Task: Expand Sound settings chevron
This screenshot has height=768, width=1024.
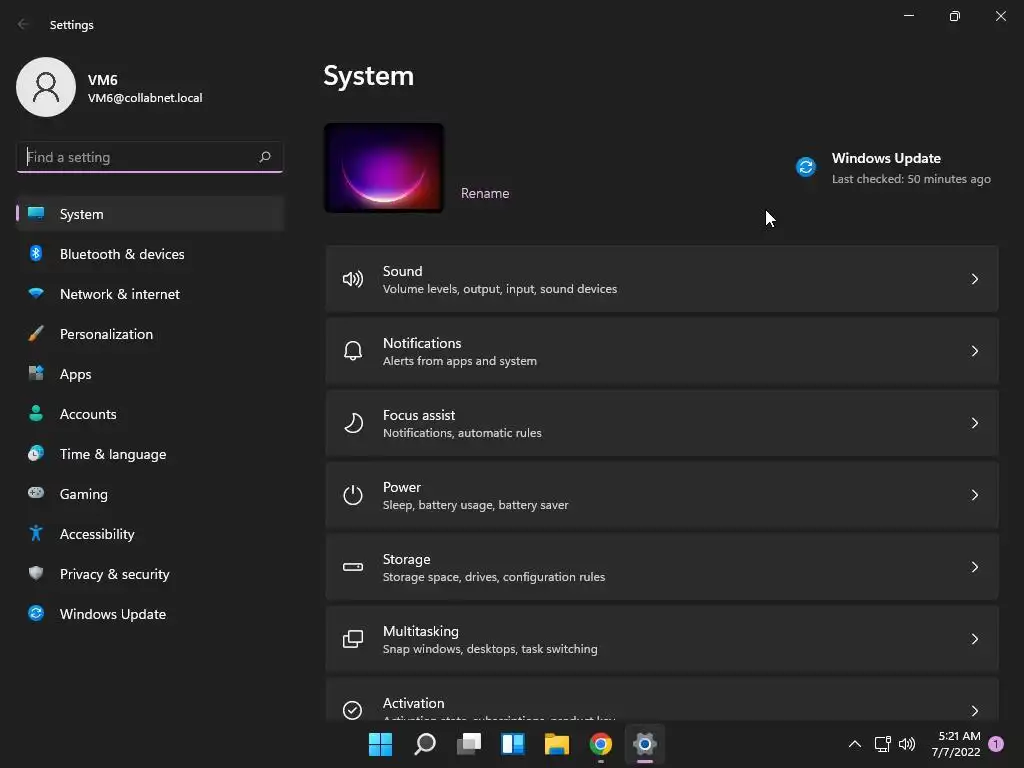Action: 974,280
